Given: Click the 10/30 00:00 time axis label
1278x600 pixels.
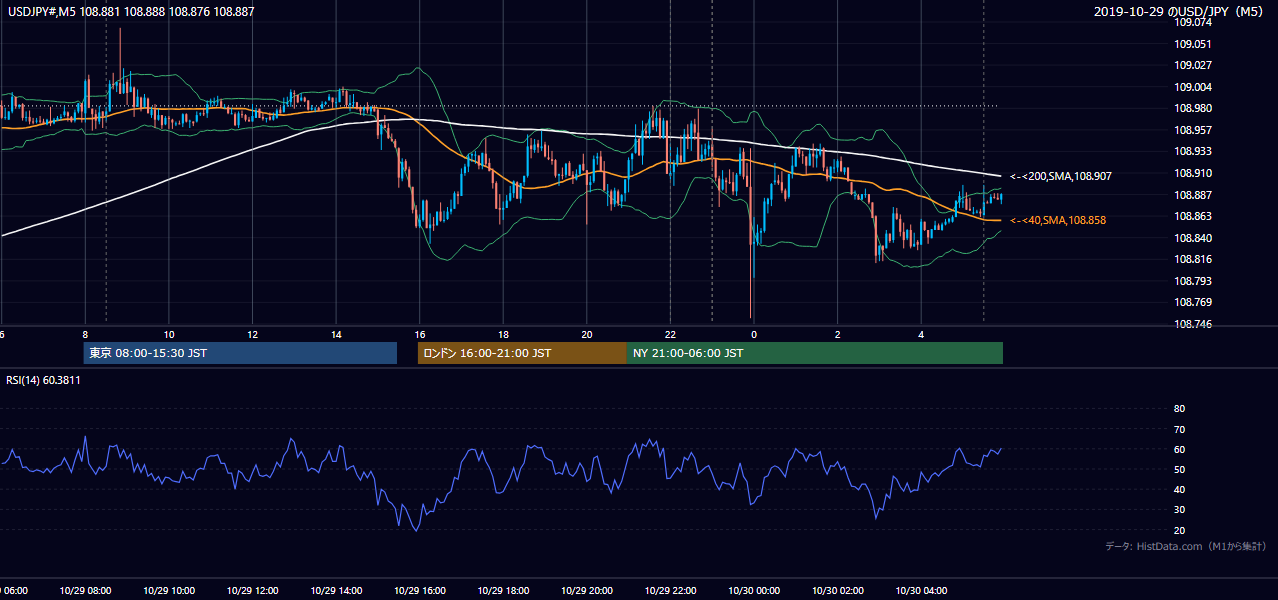Looking at the screenshot, I should click(754, 590).
